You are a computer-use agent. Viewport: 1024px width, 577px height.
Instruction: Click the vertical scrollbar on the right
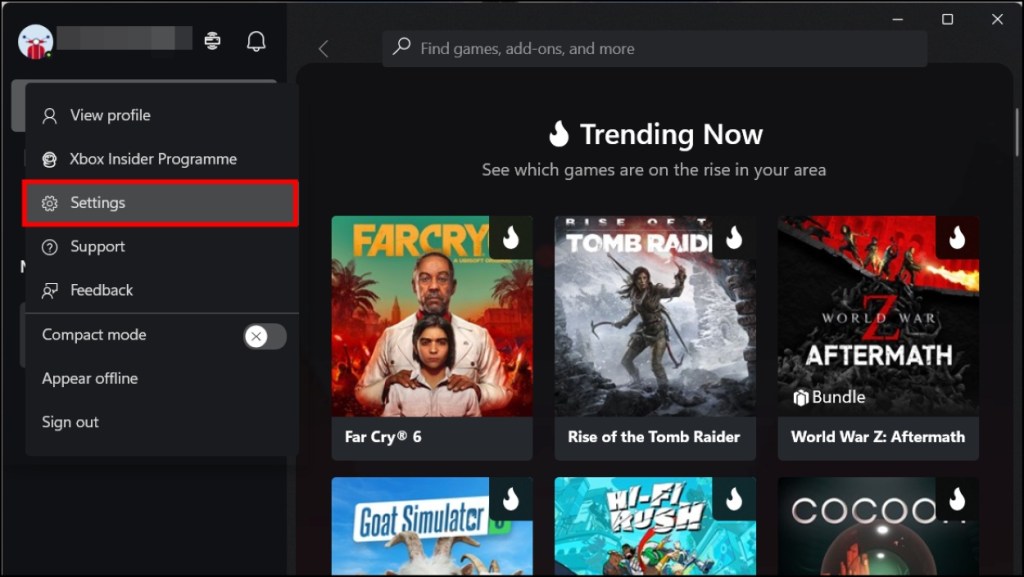tap(1017, 133)
